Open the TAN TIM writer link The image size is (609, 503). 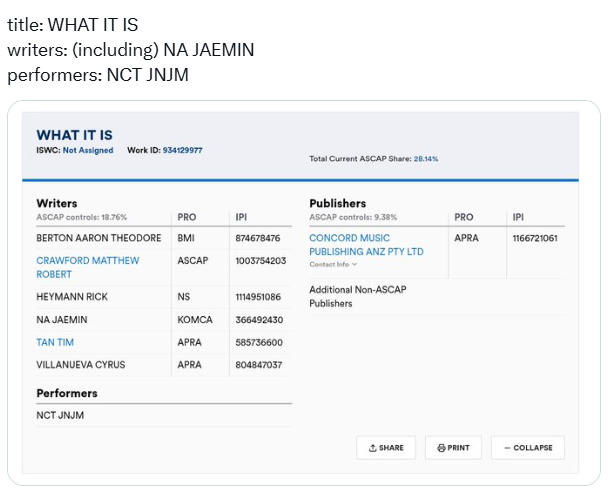click(x=55, y=342)
